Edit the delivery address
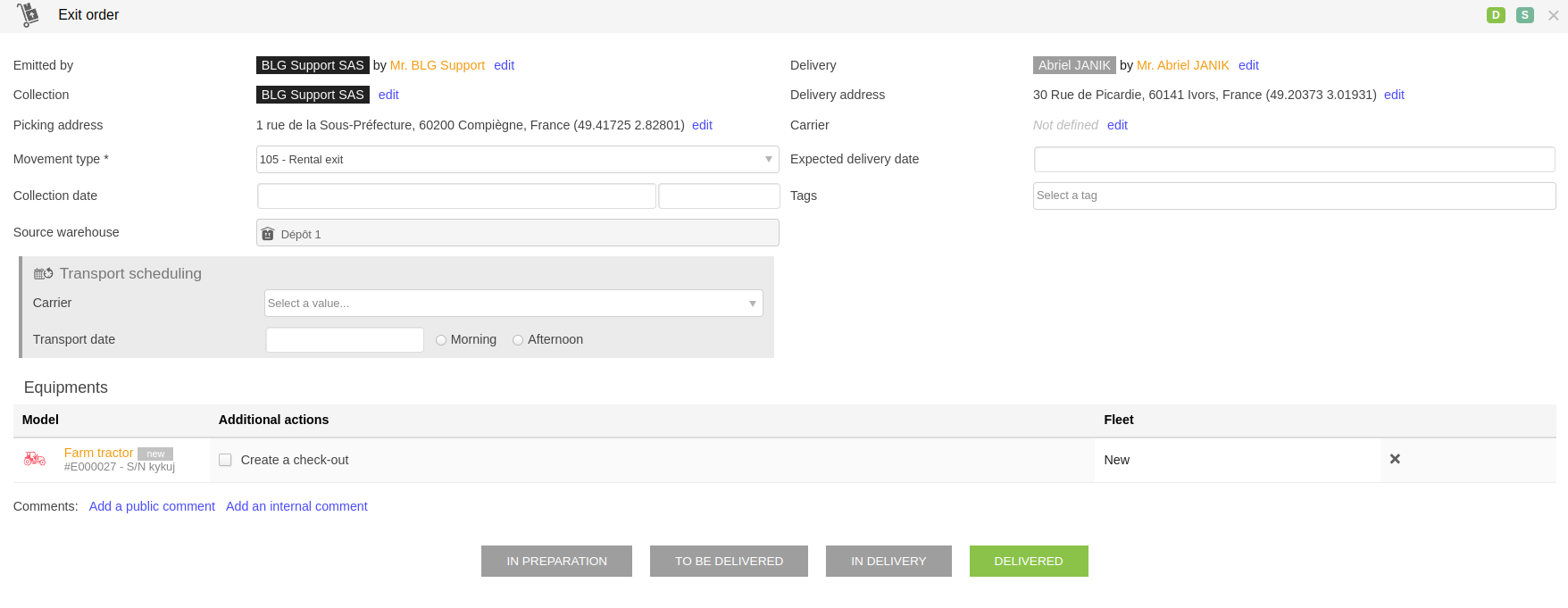 click(x=1394, y=95)
